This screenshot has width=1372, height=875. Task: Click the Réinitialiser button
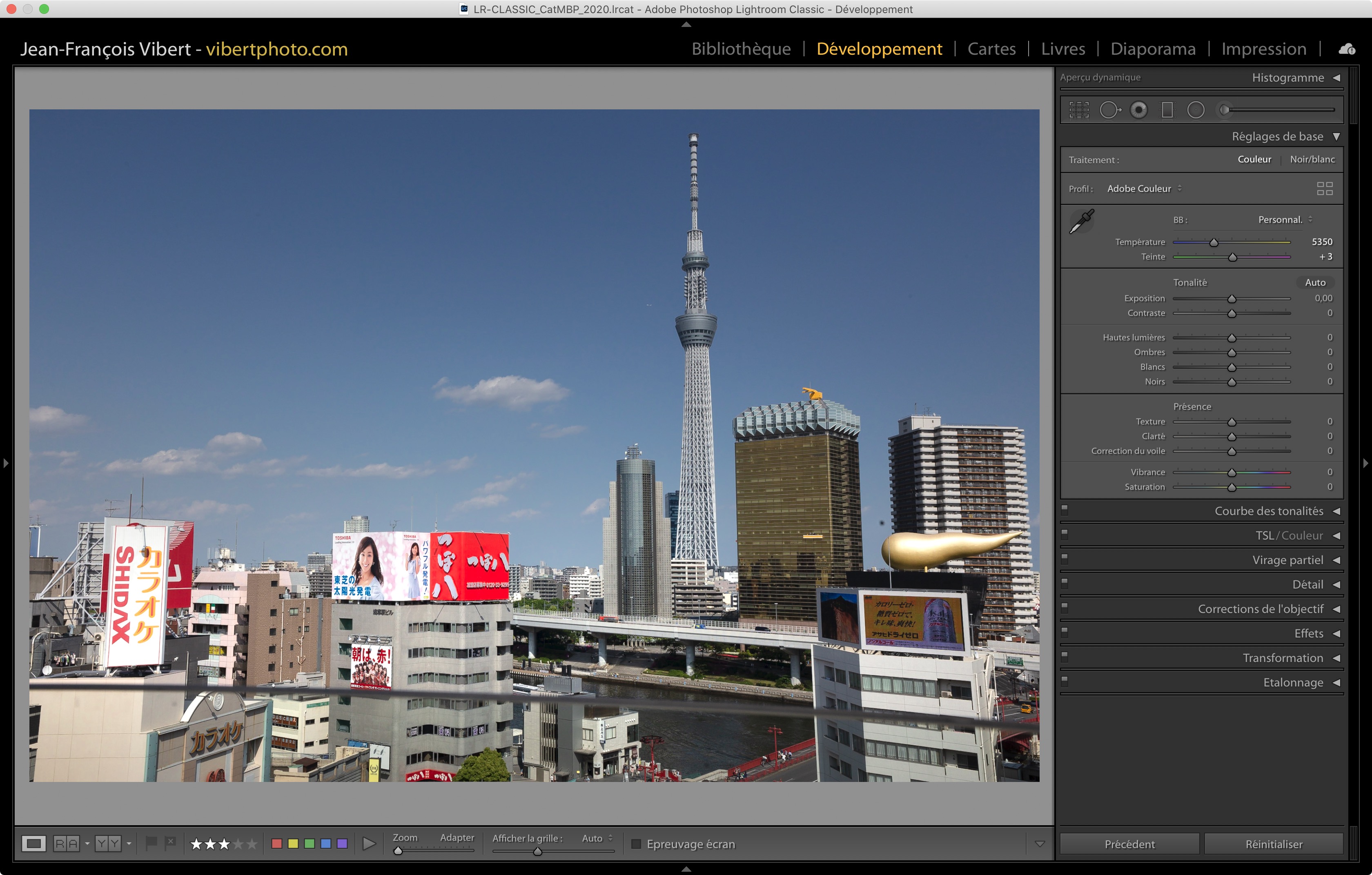pos(1274,844)
